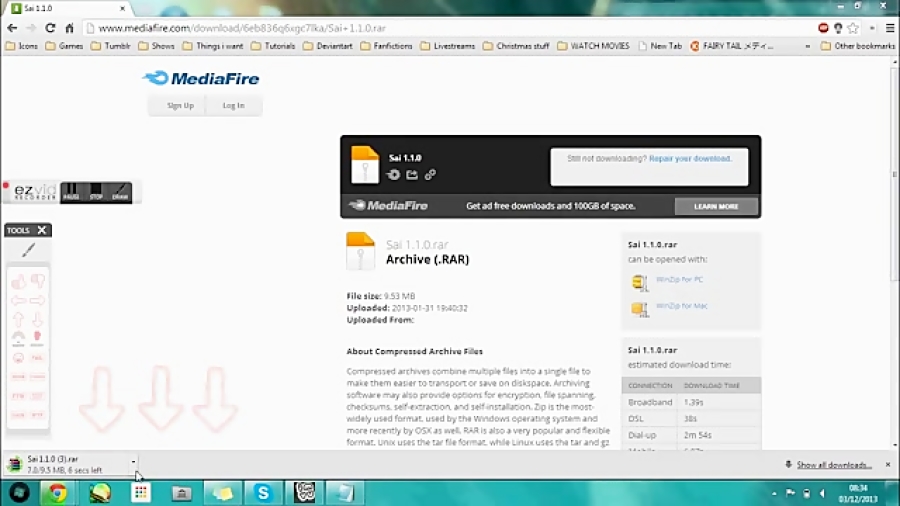
Task: Click the Chrome taskbar icon
Action: pos(57,493)
